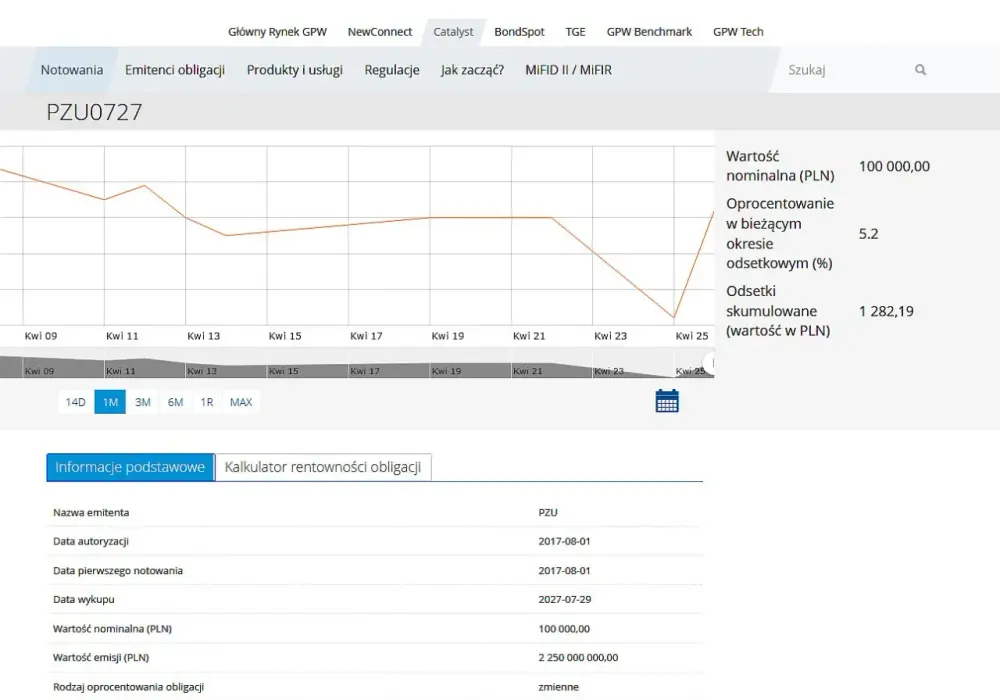The image size is (1000, 700).
Task: Select the Catalyst tab
Action: pyautogui.click(x=453, y=32)
